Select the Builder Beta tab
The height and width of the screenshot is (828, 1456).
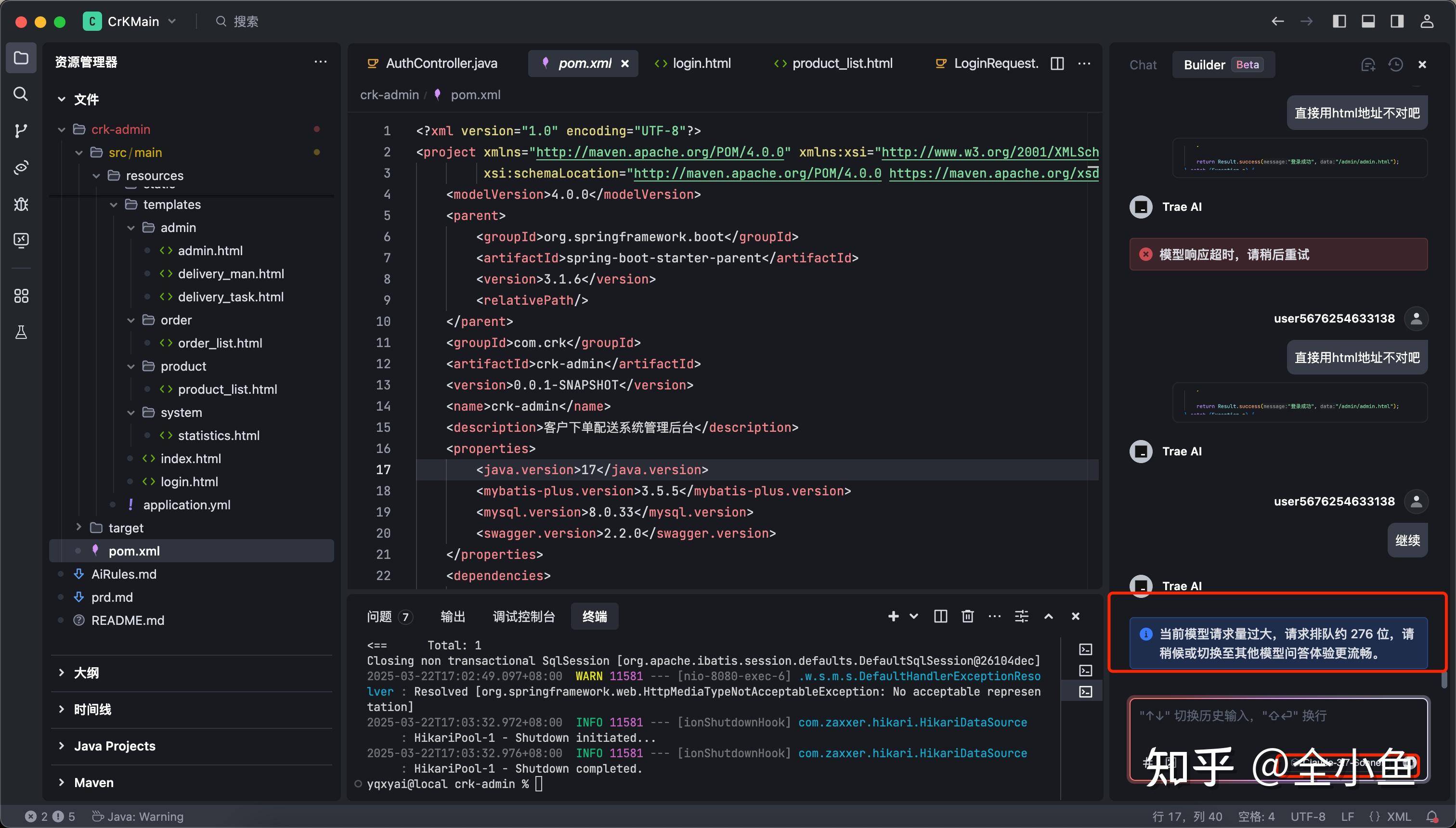pos(1223,65)
